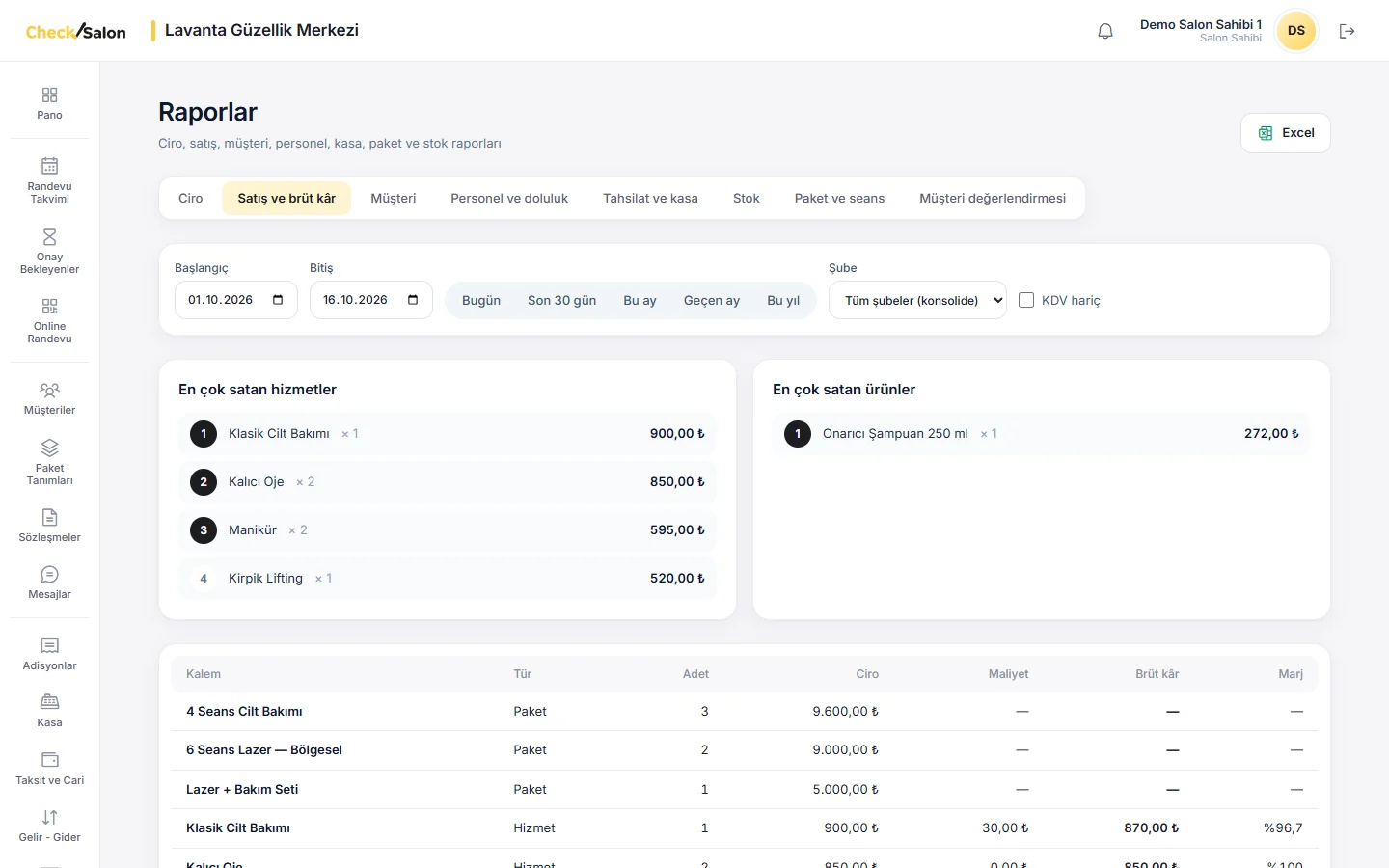Open Online Randevu QR icon

pyautogui.click(x=49, y=306)
